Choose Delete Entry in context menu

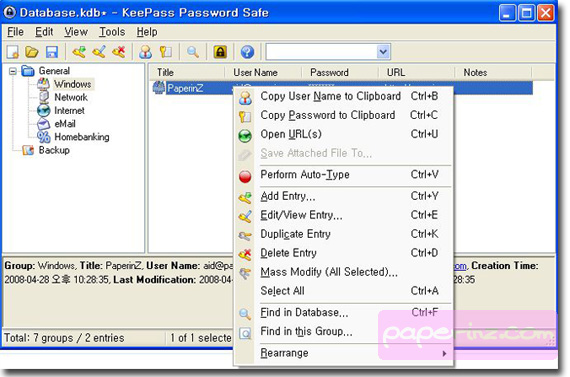pyautogui.click(x=344, y=253)
